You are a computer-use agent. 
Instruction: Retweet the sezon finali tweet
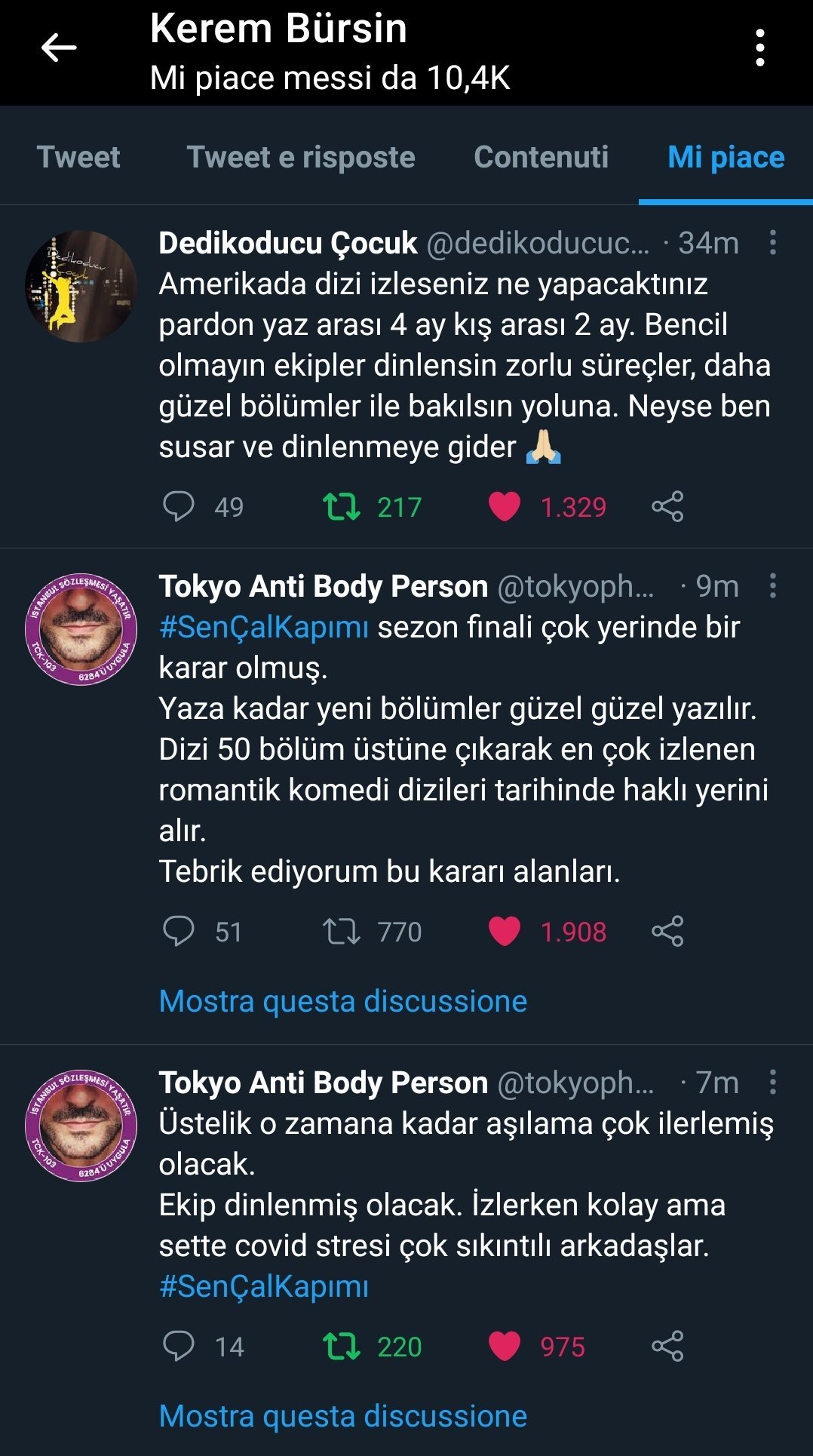(342, 931)
